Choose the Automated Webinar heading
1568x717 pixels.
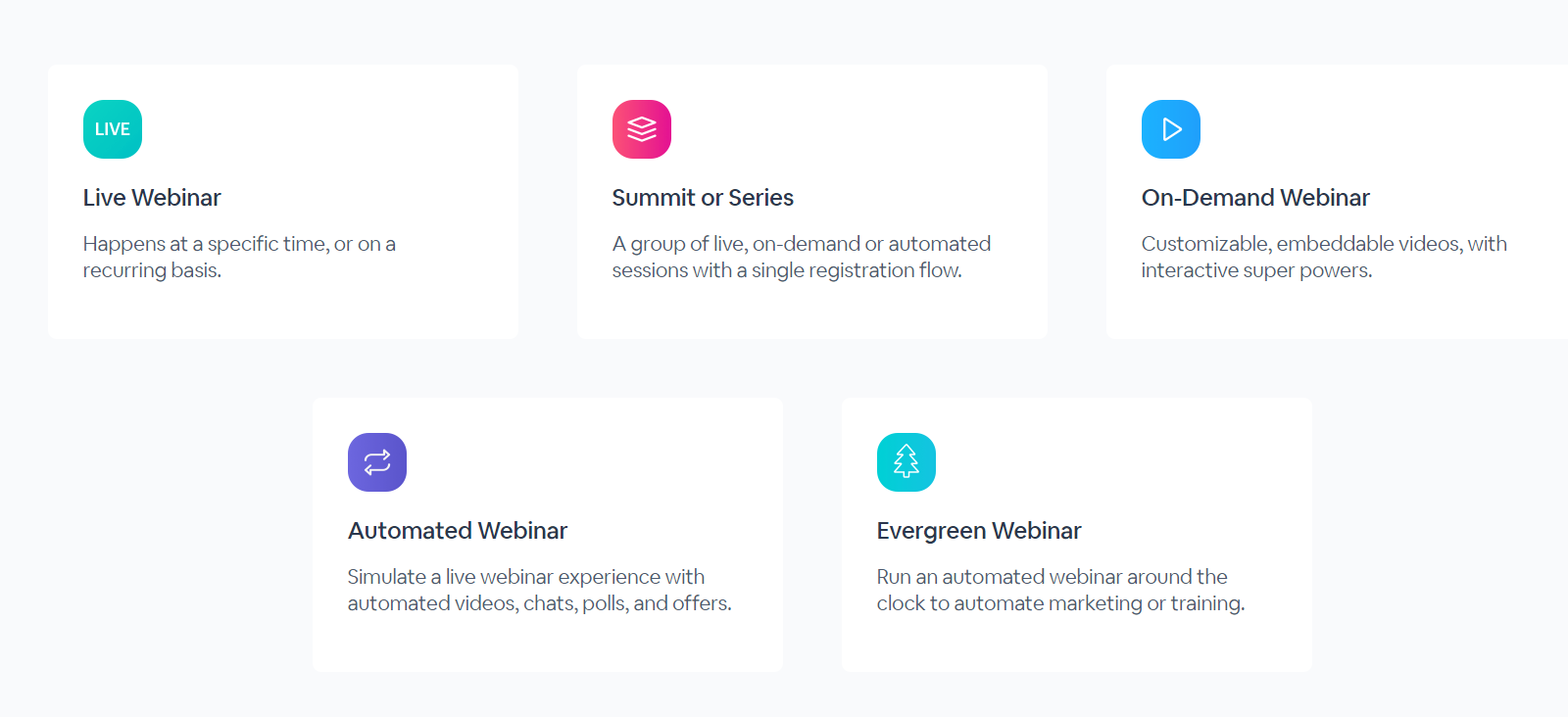(x=458, y=531)
